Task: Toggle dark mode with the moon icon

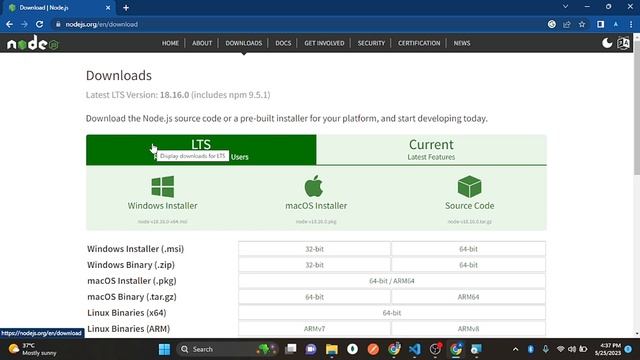Action: [607, 43]
